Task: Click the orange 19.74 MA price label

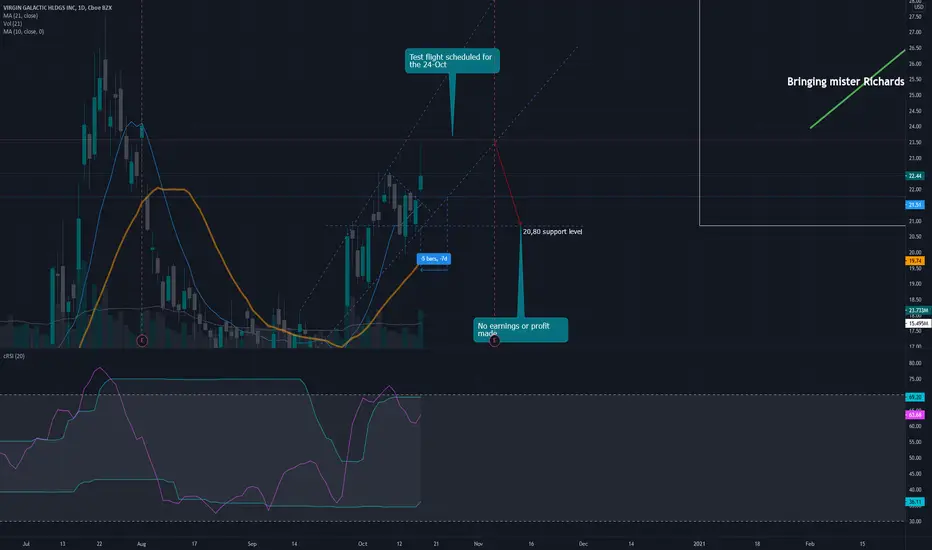Action: [x=915, y=260]
